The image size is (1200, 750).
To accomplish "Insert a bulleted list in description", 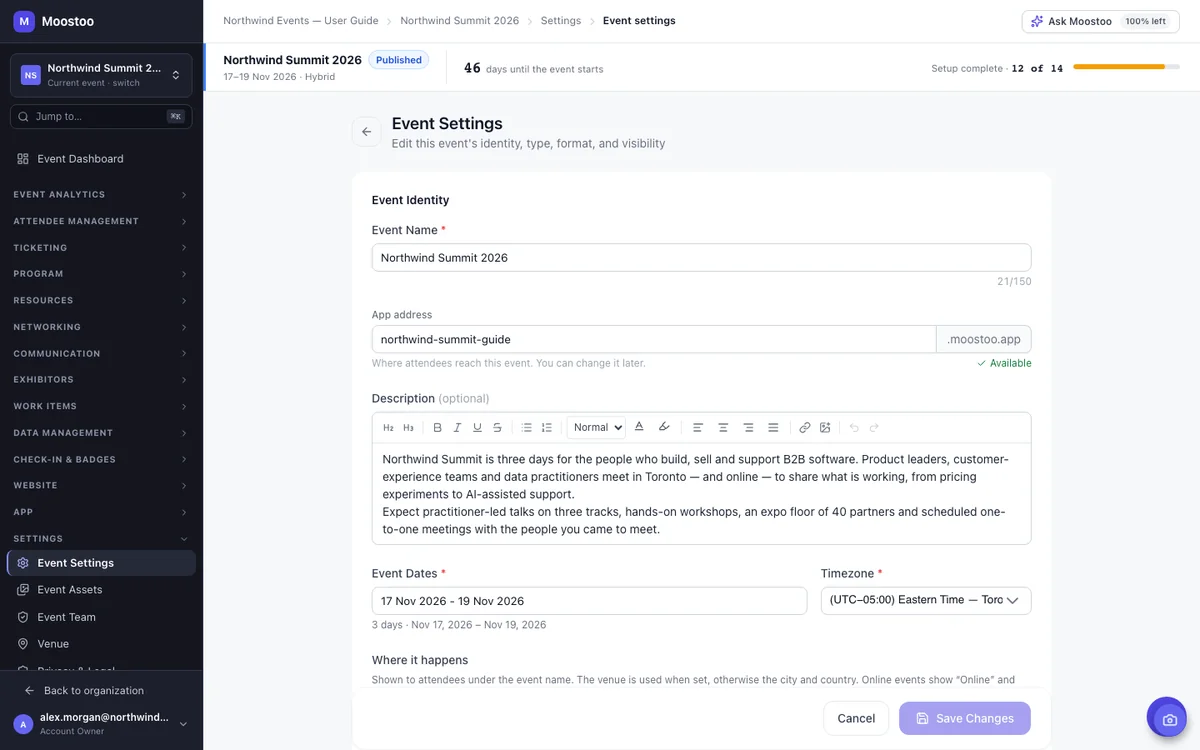I will click(x=526, y=428).
